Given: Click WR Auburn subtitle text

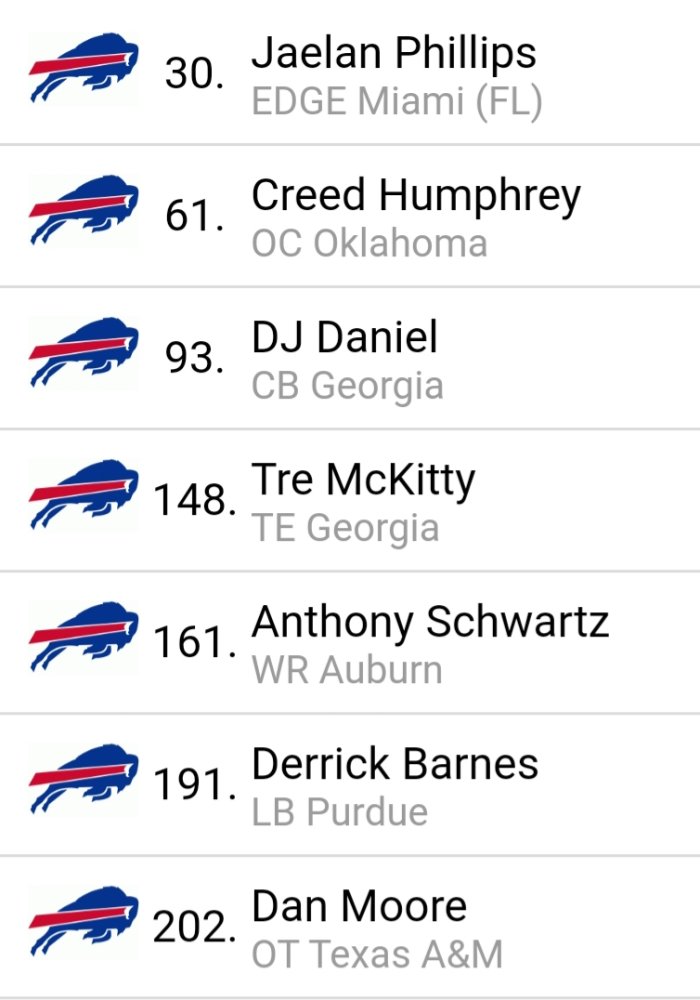Looking at the screenshot, I should [346, 670].
